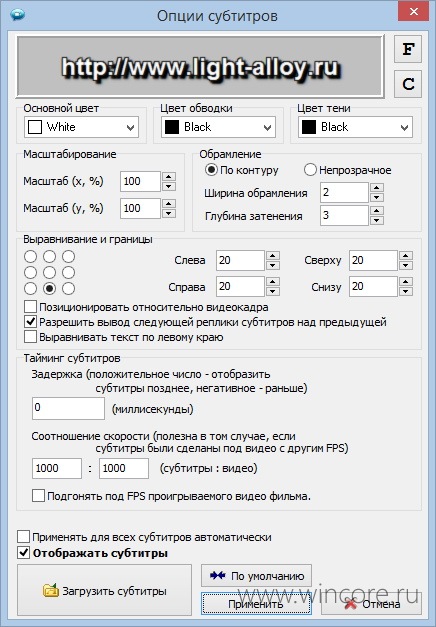Increase Масштаб (x, %) with the up arrow
This screenshot has height=627, width=436.
point(169,177)
